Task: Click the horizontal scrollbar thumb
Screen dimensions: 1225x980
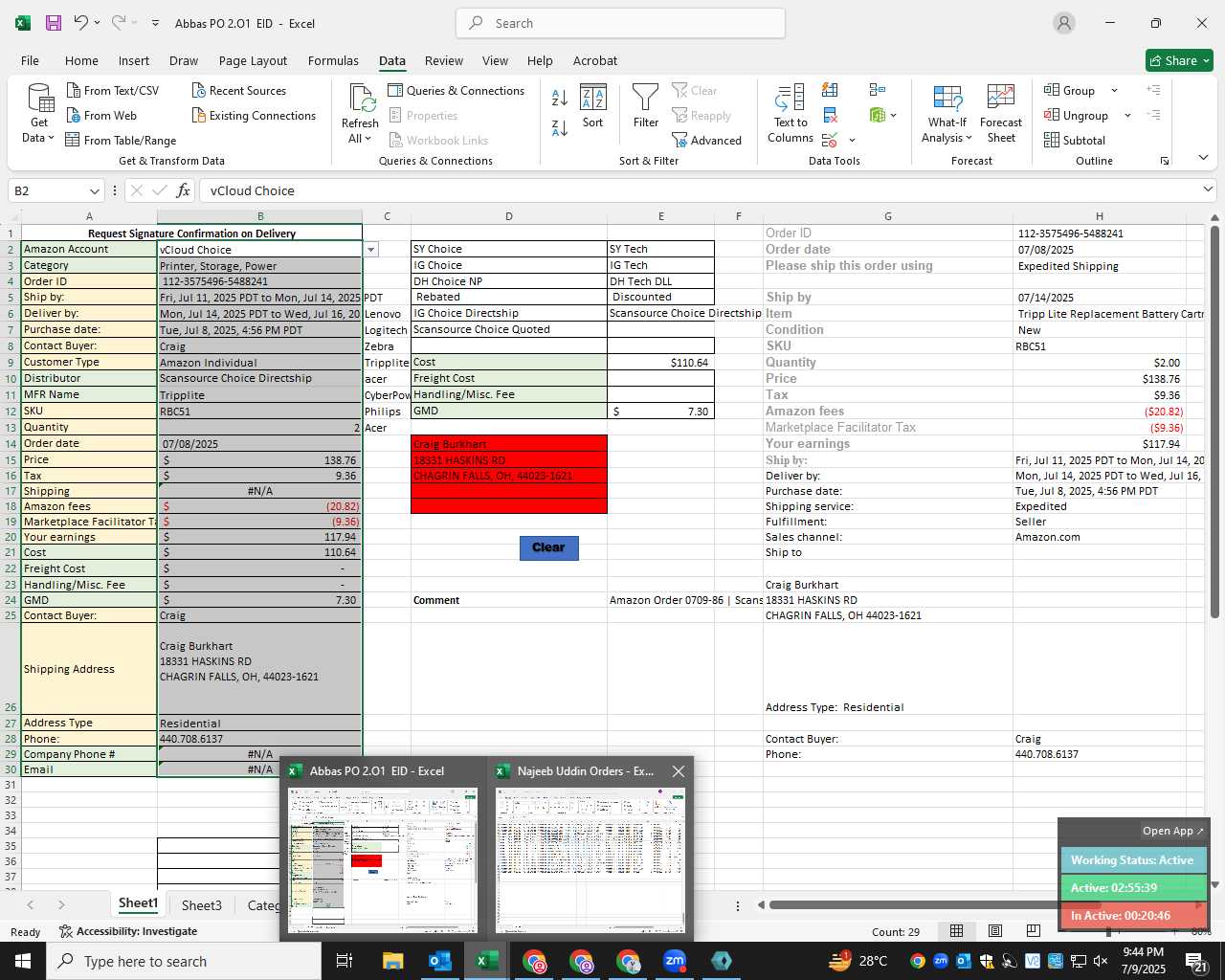Action: tap(934, 904)
